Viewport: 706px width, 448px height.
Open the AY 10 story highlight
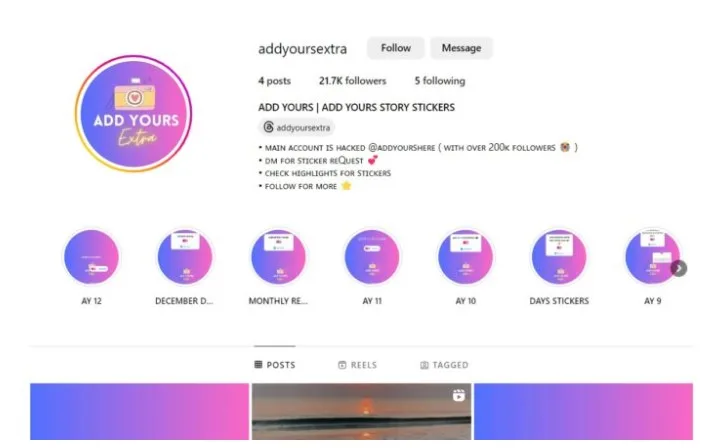pyautogui.click(x=466, y=257)
